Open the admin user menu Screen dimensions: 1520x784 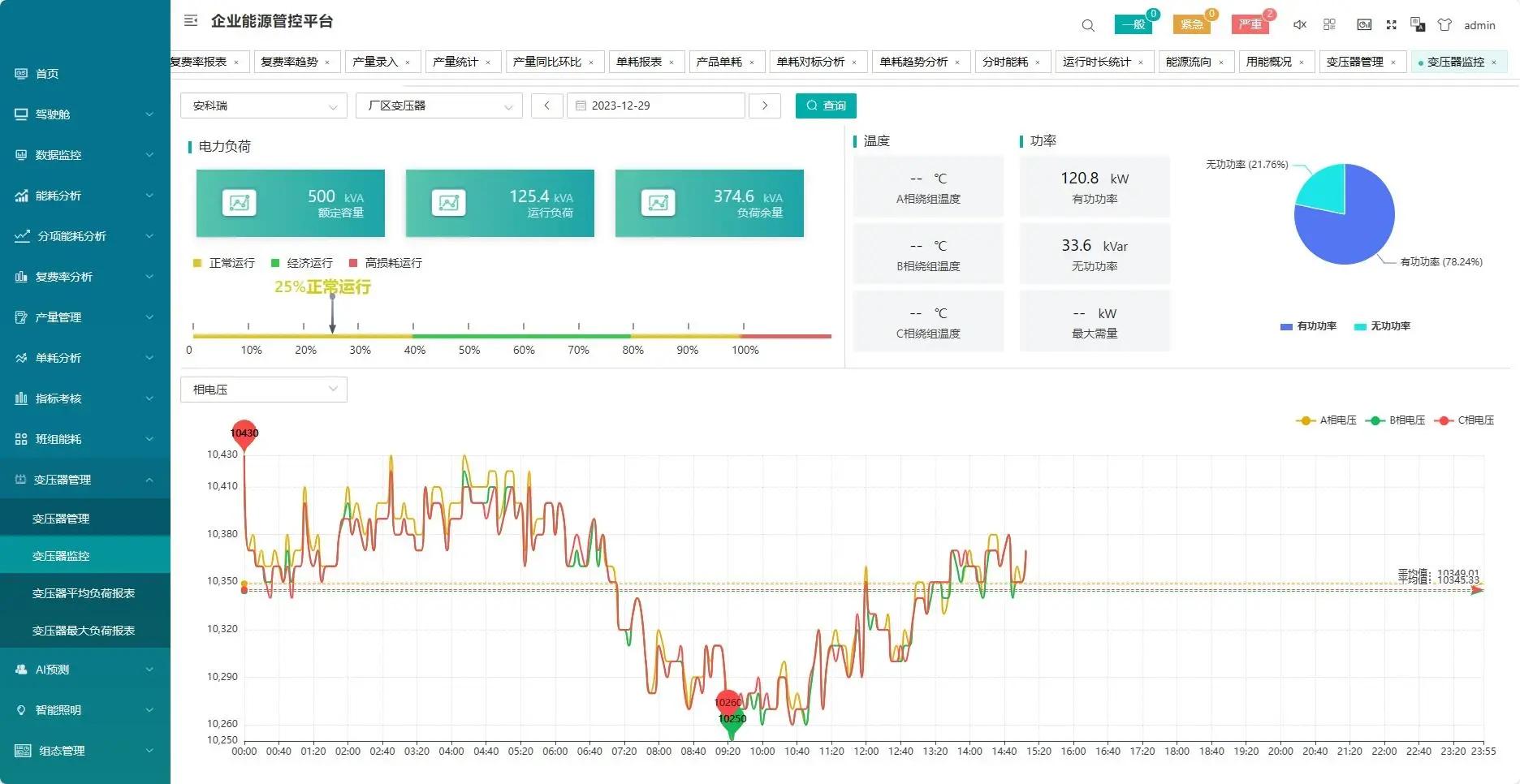[x=1479, y=25]
